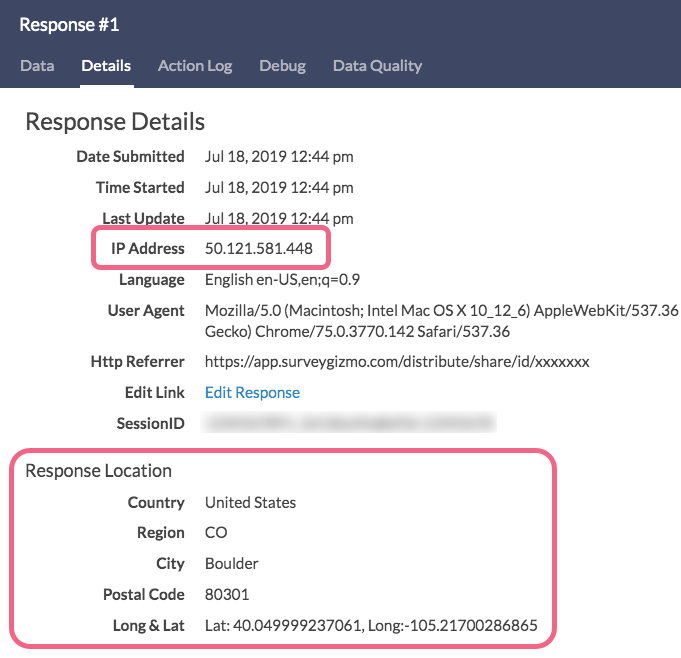The image size is (681, 658).
Task: Click the Postal Code label
Action: [144, 595]
